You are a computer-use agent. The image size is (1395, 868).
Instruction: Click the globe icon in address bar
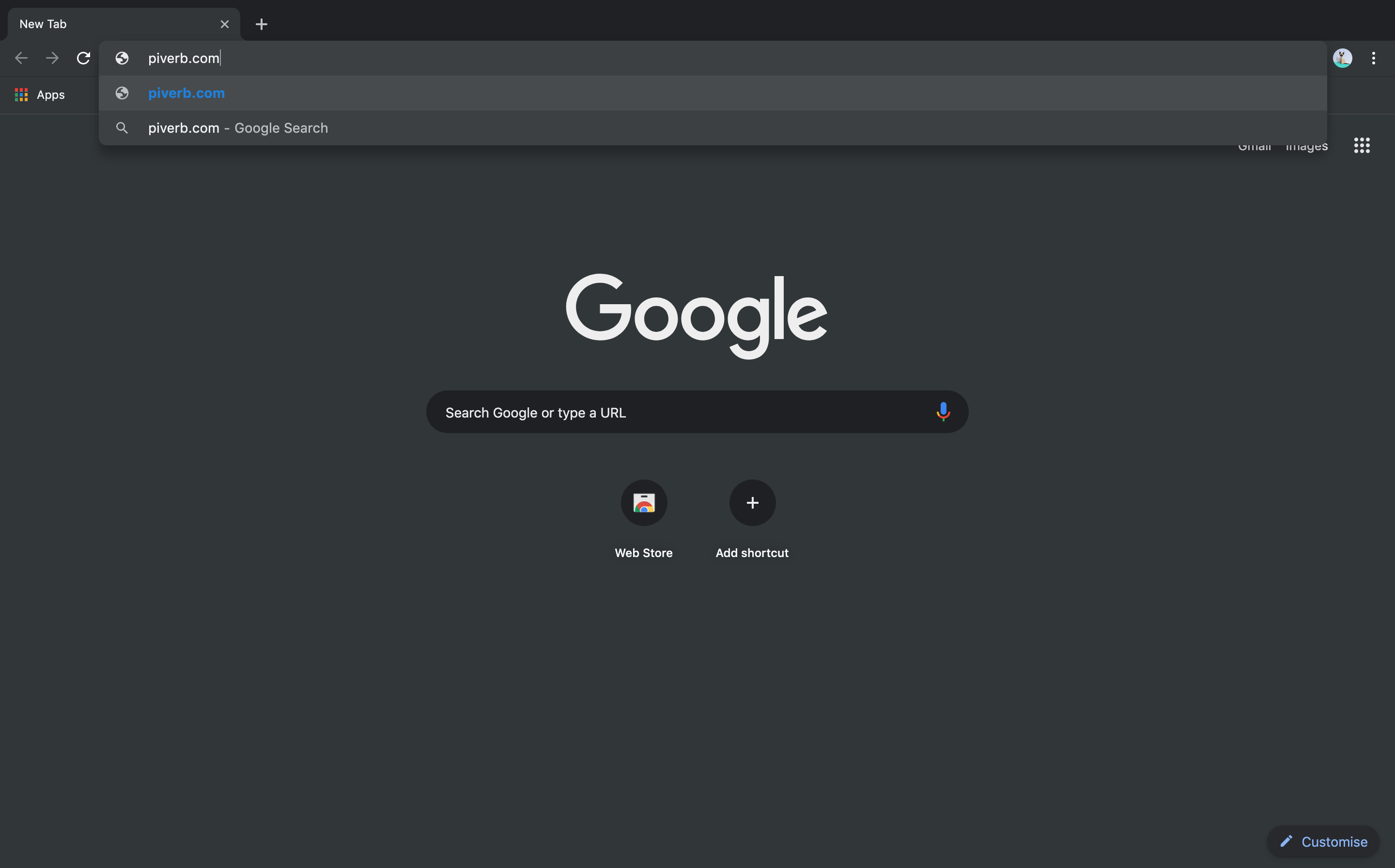click(x=122, y=58)
